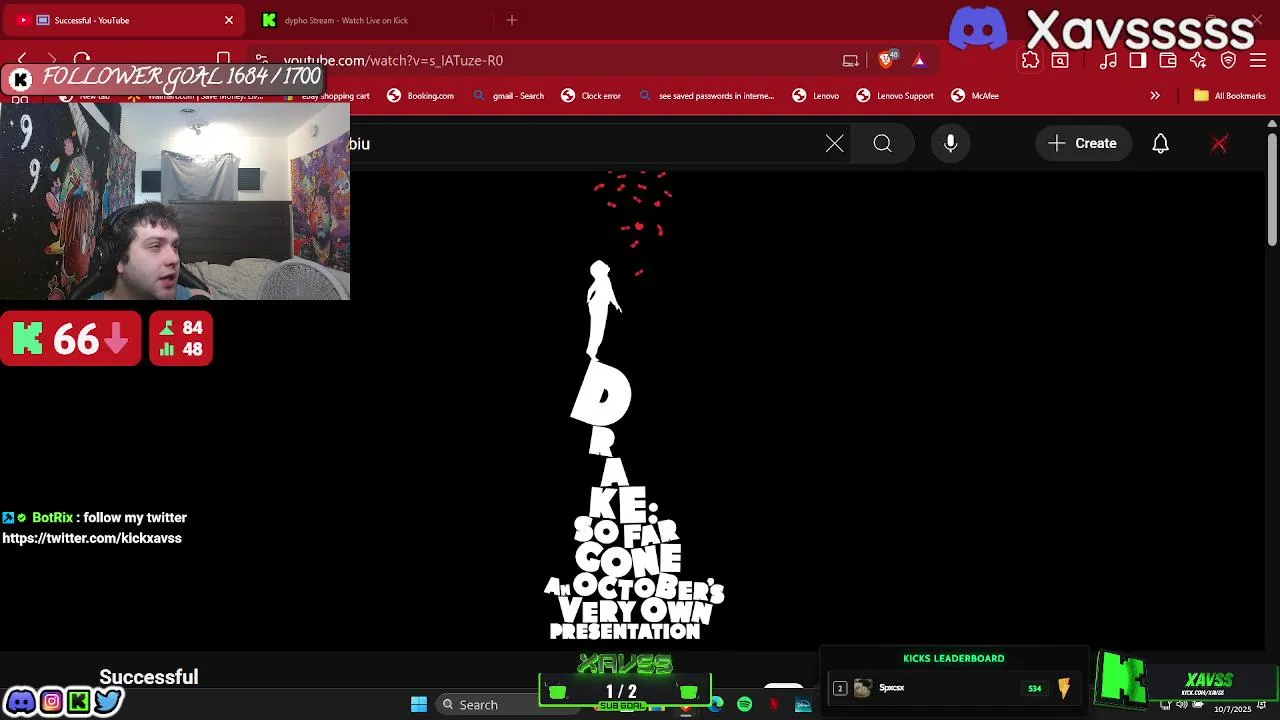
Task: Open Netflix from the taskbar
Action: pyautogui.click(x=773, y=705)
